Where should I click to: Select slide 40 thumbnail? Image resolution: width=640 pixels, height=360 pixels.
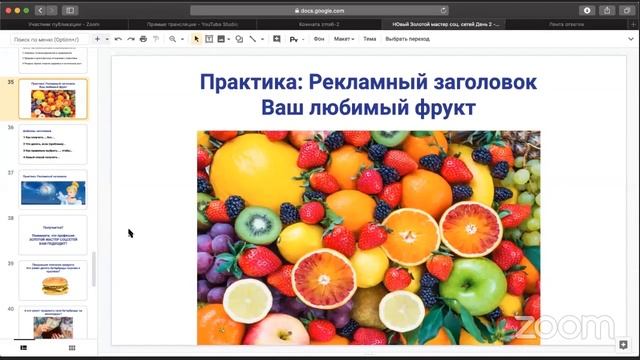pyautogui.click(x=53, y=322)
